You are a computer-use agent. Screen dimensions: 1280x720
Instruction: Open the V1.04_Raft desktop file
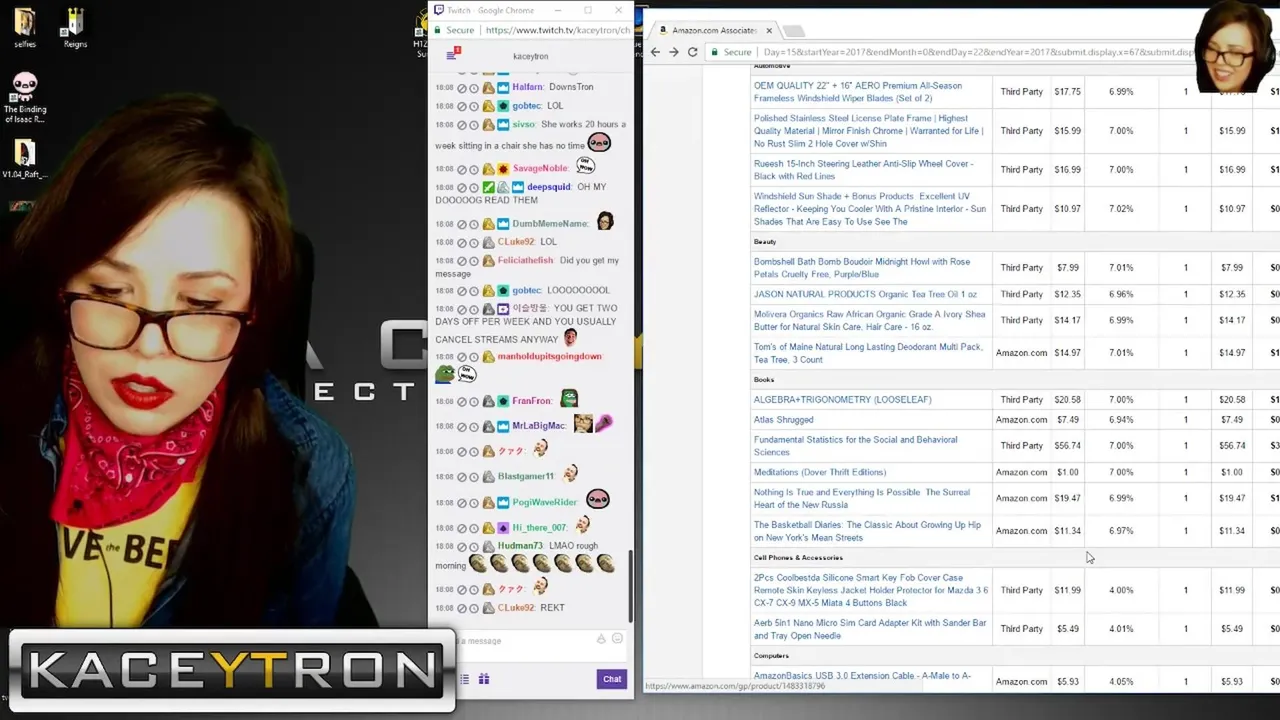pos(25,159)
